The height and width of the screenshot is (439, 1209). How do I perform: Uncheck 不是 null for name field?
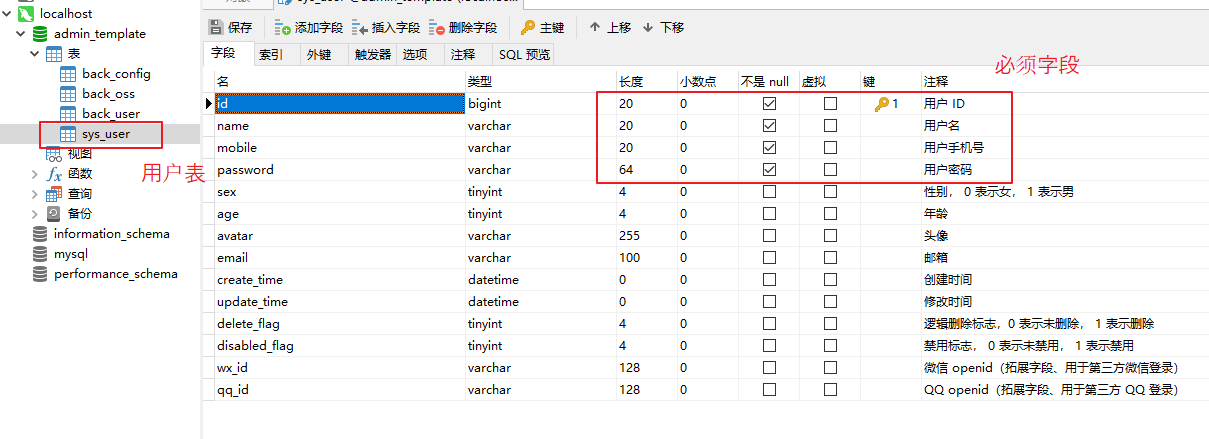tap(769, 126)
